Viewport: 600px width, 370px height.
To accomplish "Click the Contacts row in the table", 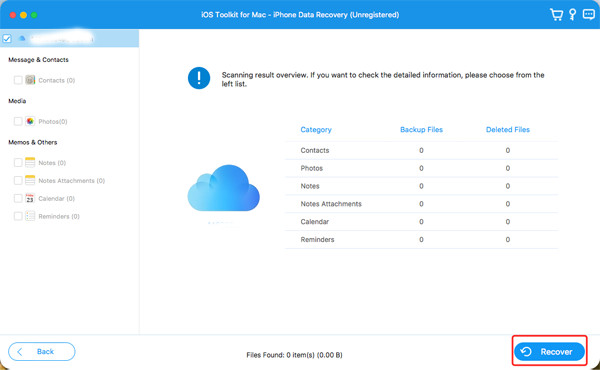I will (422, 150).
